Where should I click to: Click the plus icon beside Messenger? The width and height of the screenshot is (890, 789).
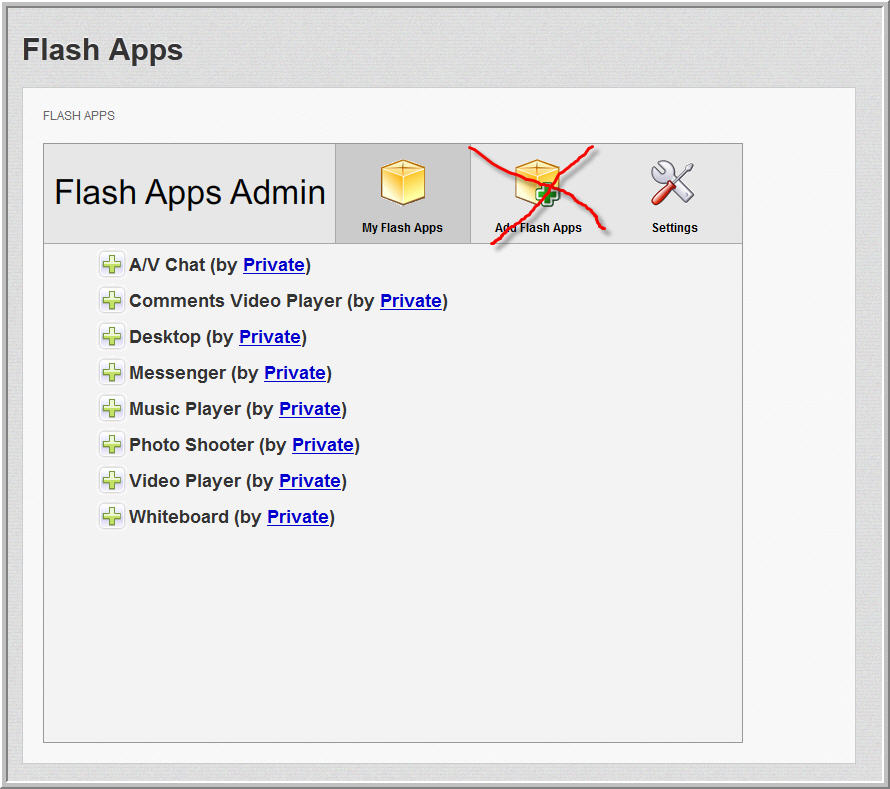click(x=112, y=373)
